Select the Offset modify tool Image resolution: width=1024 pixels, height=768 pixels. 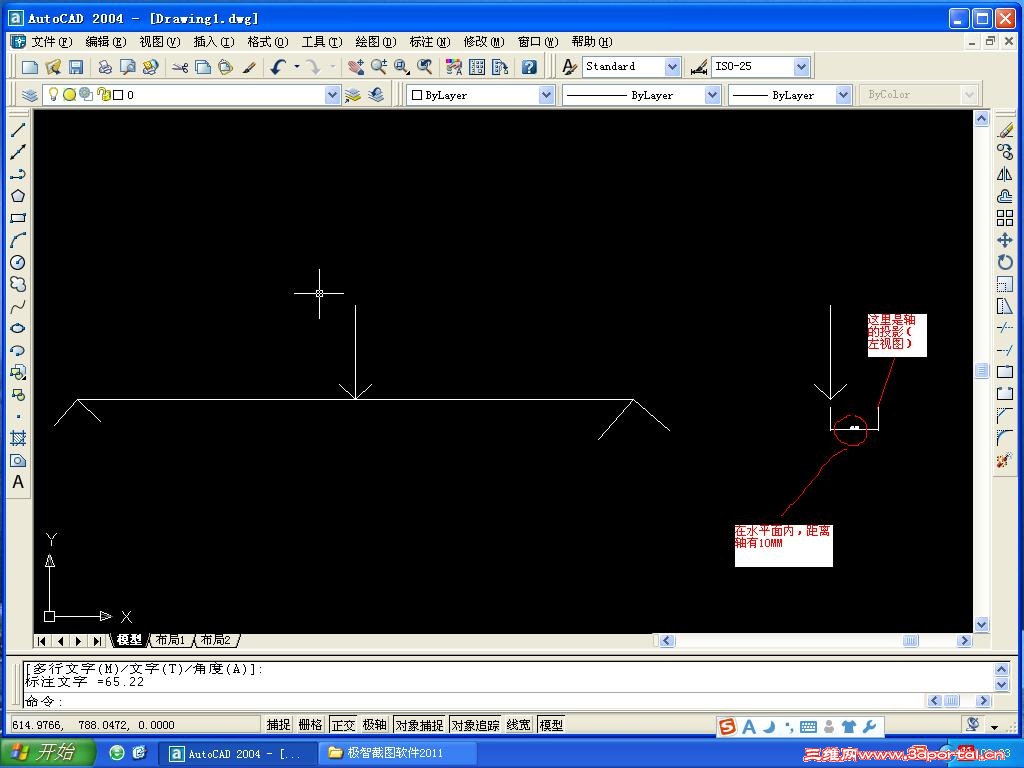[1005, 196]
